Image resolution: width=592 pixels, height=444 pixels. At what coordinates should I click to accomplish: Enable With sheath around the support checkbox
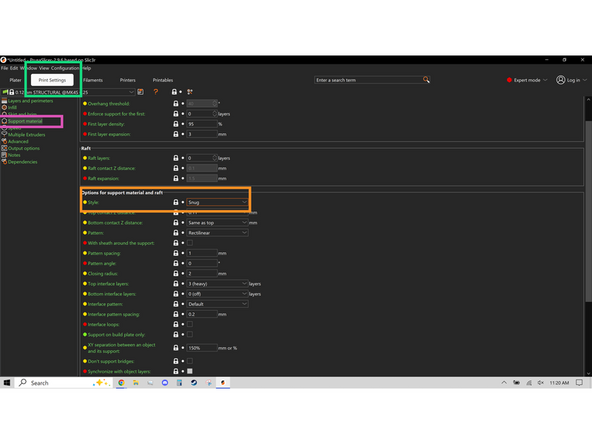(x=190, y=243)
